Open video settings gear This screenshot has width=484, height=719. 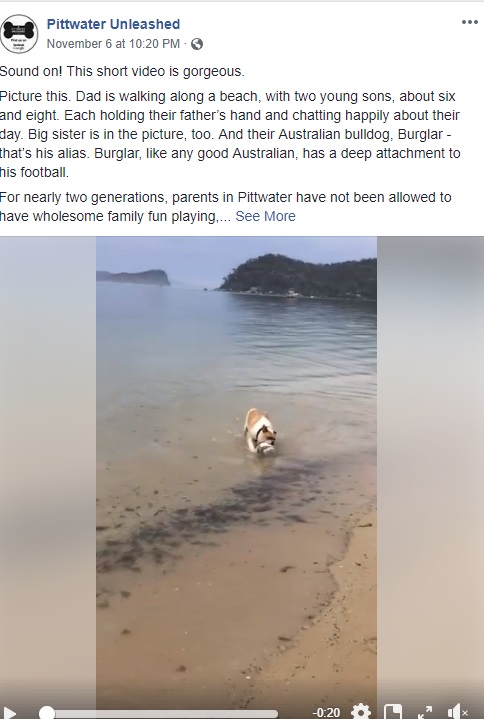click(361, 712)
